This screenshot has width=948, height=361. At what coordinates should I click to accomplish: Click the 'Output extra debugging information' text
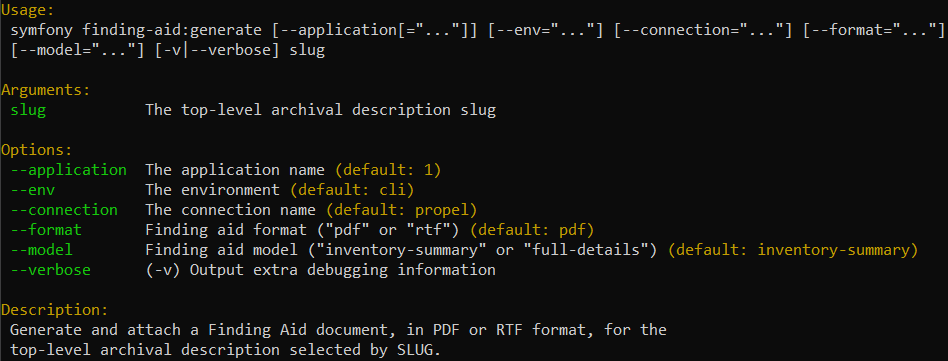[343, 270]
